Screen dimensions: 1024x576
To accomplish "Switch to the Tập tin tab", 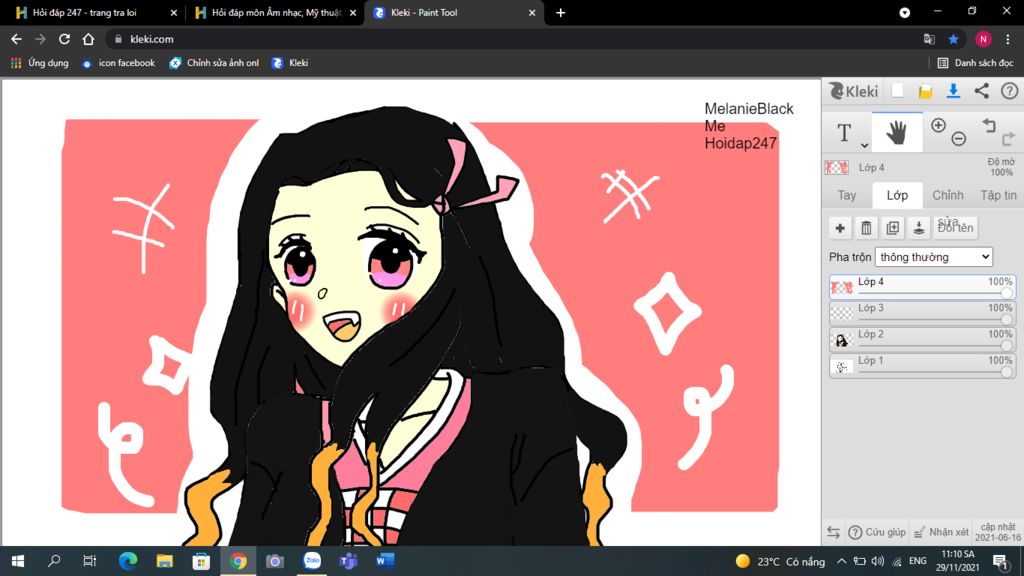I will (998, 195).
